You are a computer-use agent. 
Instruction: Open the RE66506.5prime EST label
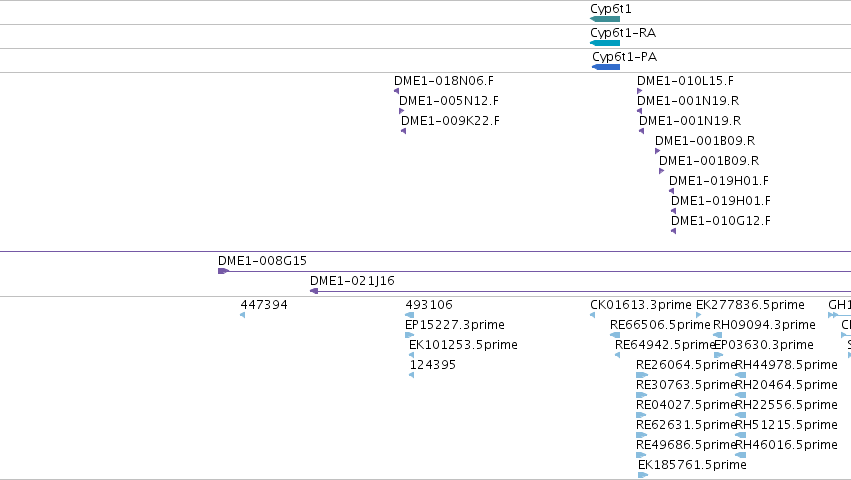tap(660, 325)
